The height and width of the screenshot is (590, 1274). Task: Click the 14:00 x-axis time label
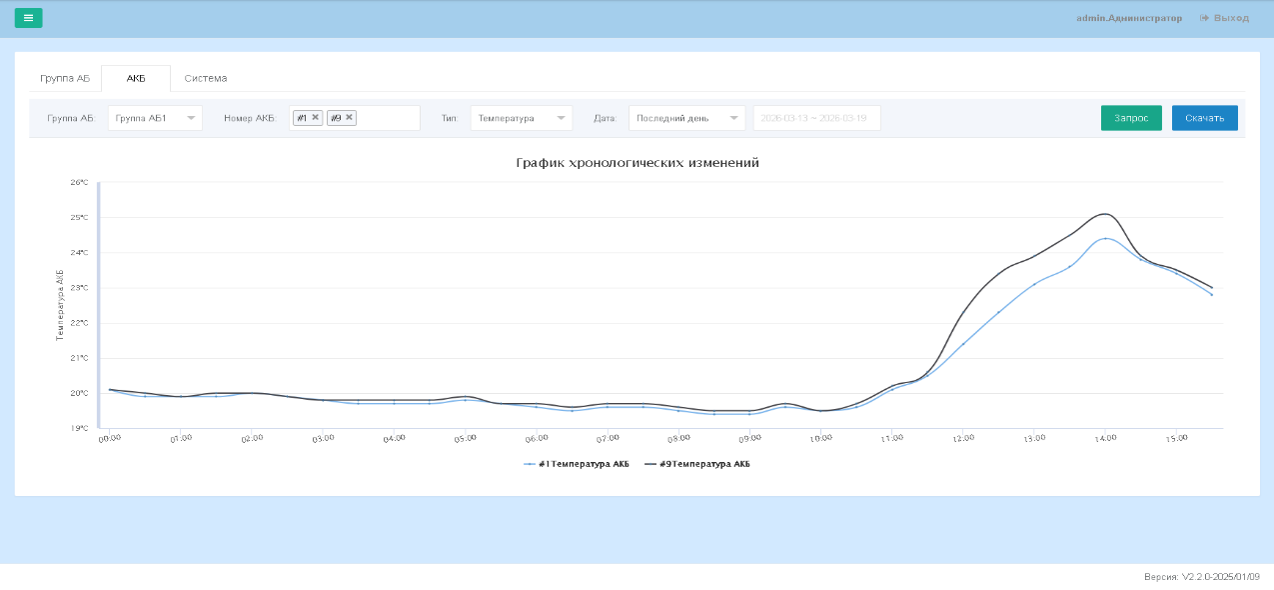tap(1104, 438)
